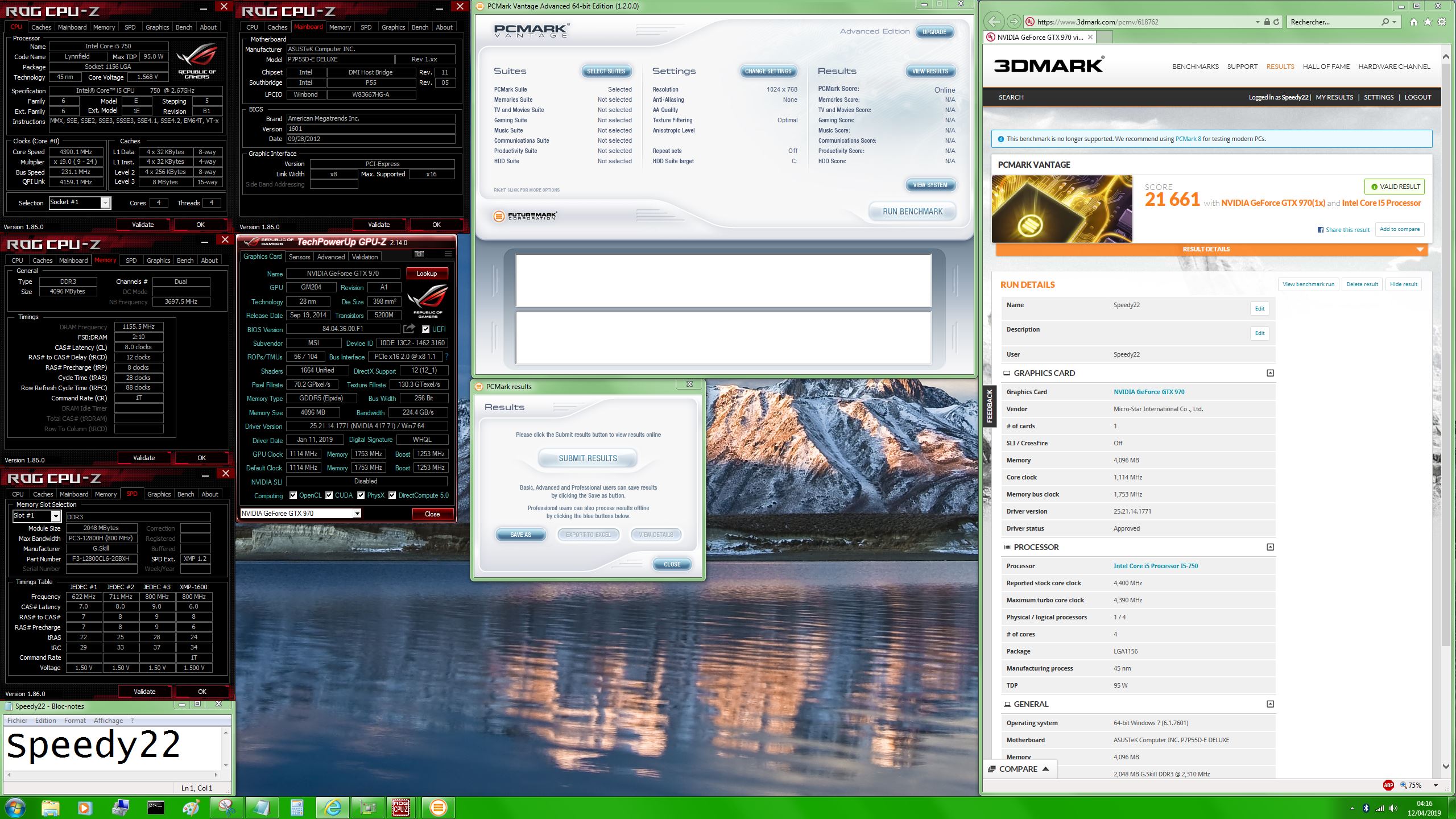
Task: Toggle the OpenCL checkbox in GPU-Z
Action: coord(293,495)
